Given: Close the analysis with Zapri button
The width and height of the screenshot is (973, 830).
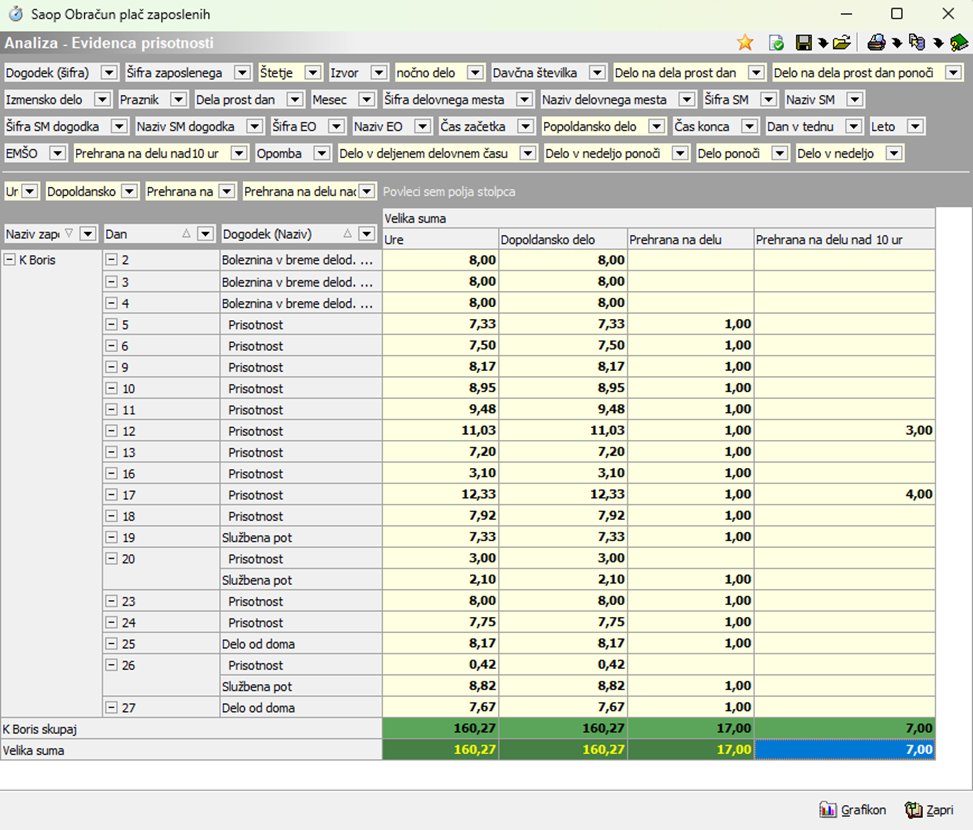Looking at the screenshot, I should point(928,810).
